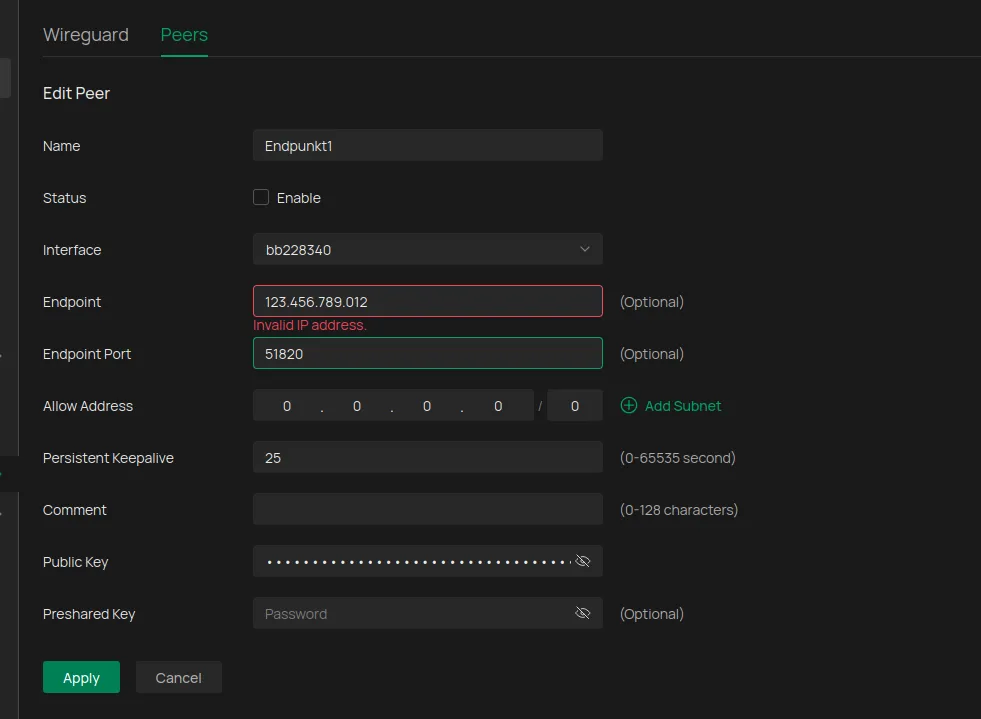This screenshot has width=981, height=719.
Task: Click the eye icon next to Public Key
Action: point(583,561)
